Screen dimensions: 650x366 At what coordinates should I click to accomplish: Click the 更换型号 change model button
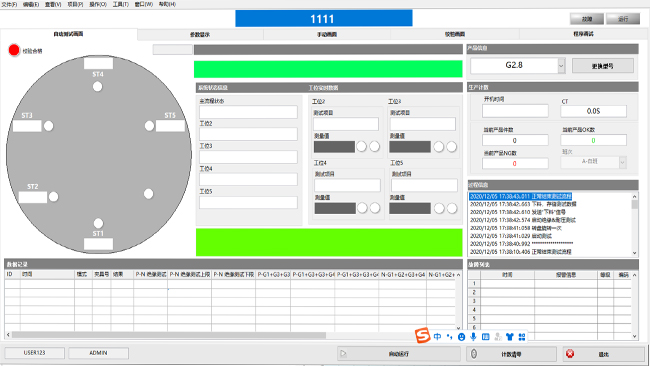603,66
